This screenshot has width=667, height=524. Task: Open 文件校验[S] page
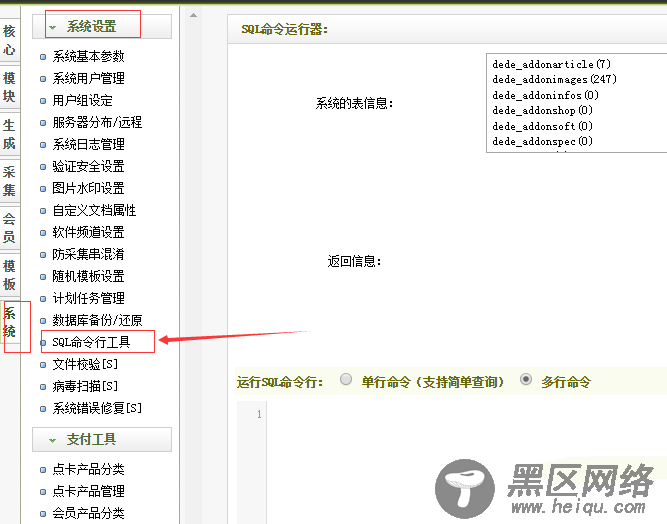[x=85, y=365]
